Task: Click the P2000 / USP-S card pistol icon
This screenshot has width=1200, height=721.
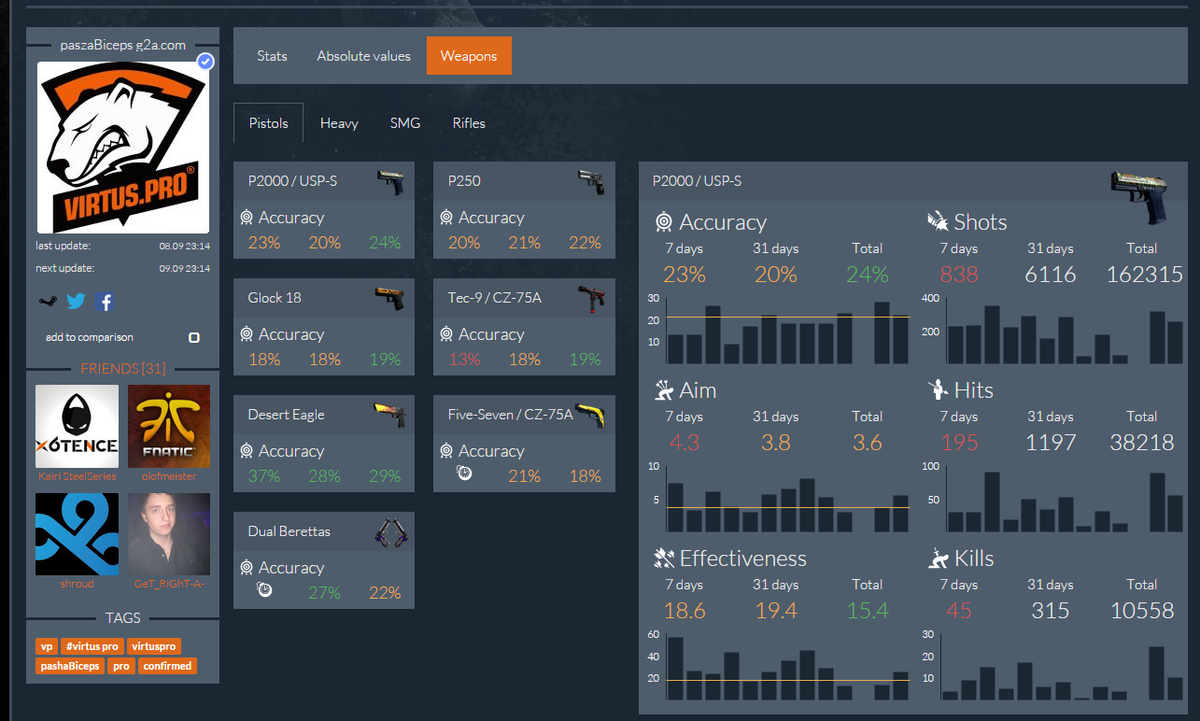Action: pyautogui.click(x=391, y=182)
